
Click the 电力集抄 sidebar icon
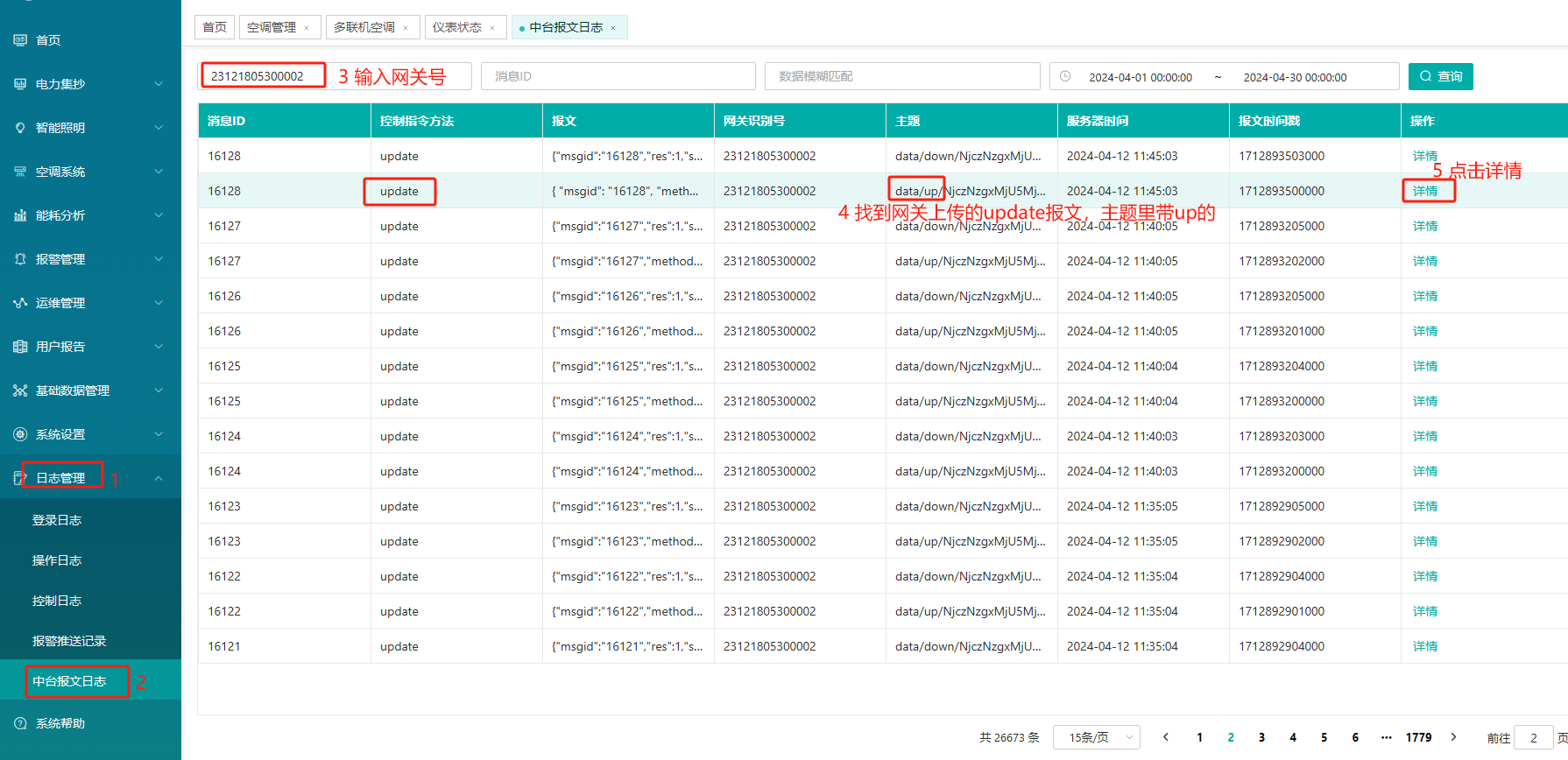(20, 84)
